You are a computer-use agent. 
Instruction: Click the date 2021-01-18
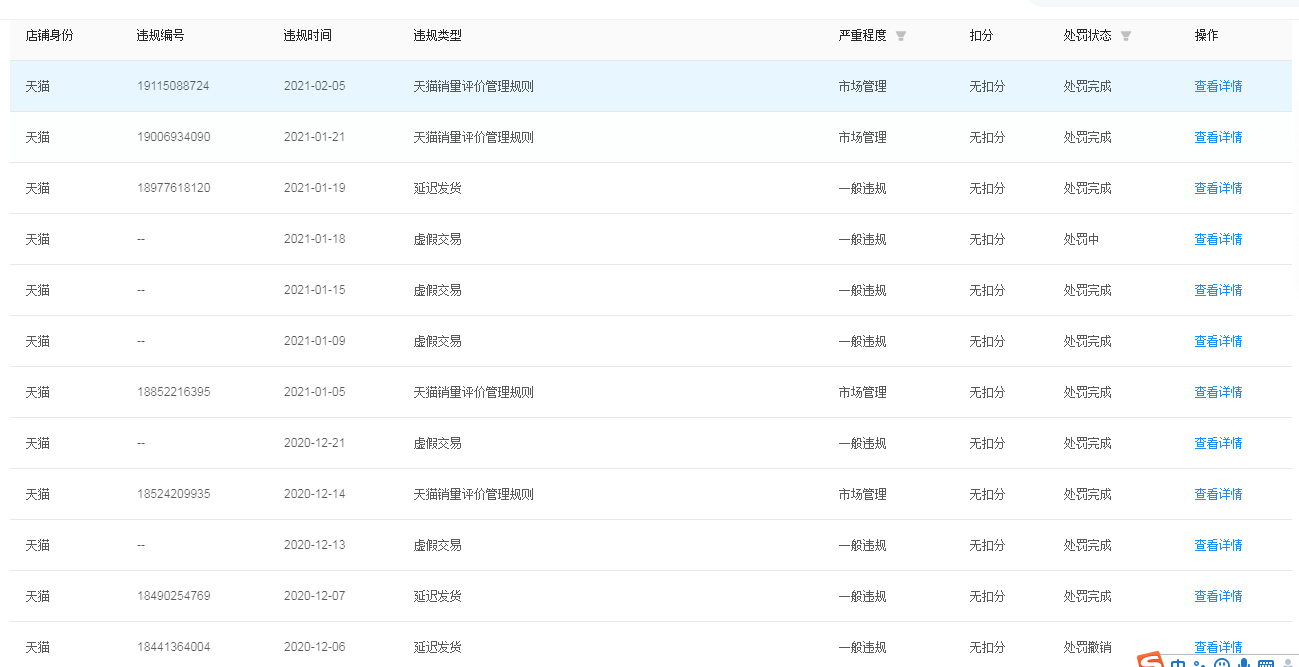(x=314, y=239)
